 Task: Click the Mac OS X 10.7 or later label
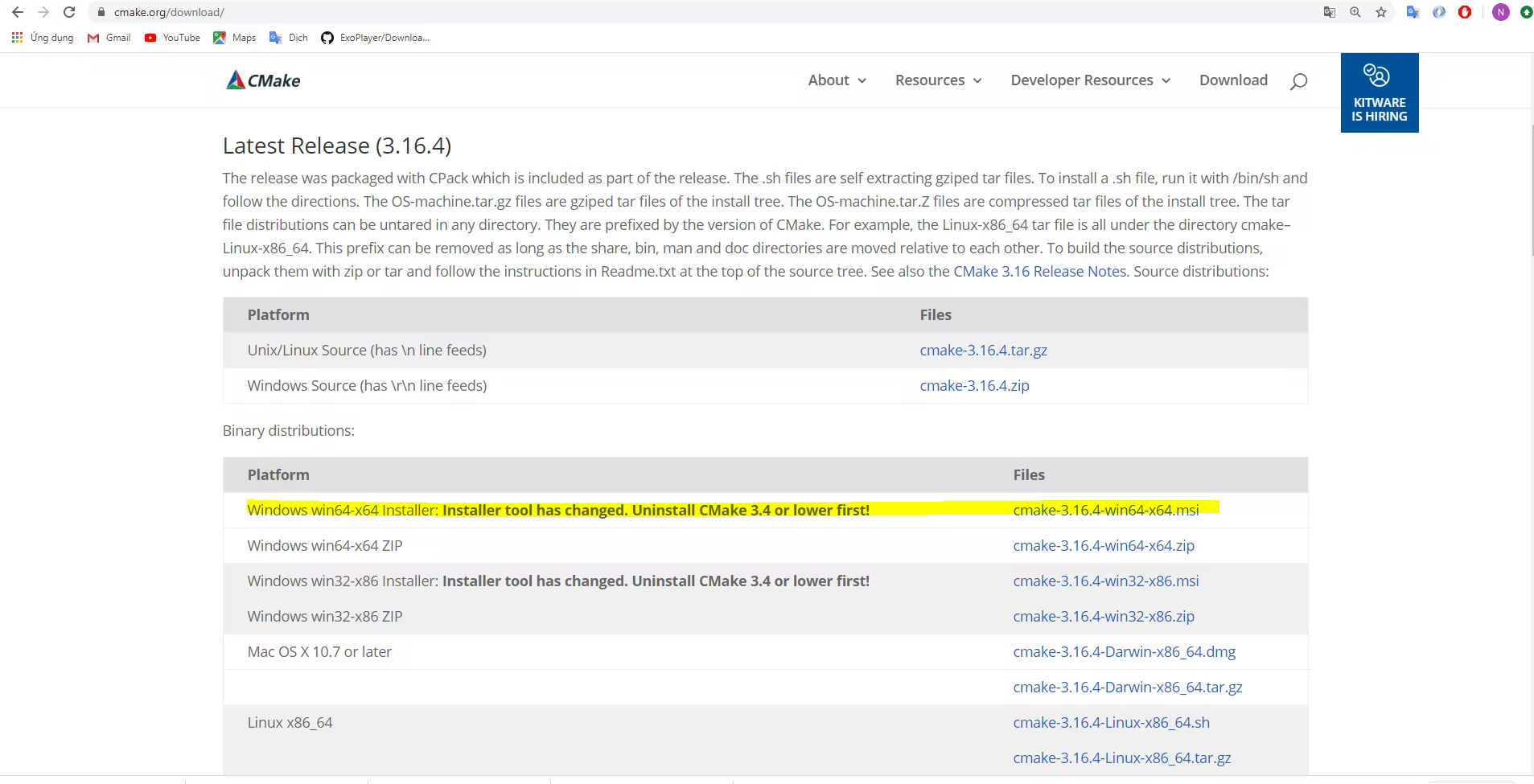[319, 651]
